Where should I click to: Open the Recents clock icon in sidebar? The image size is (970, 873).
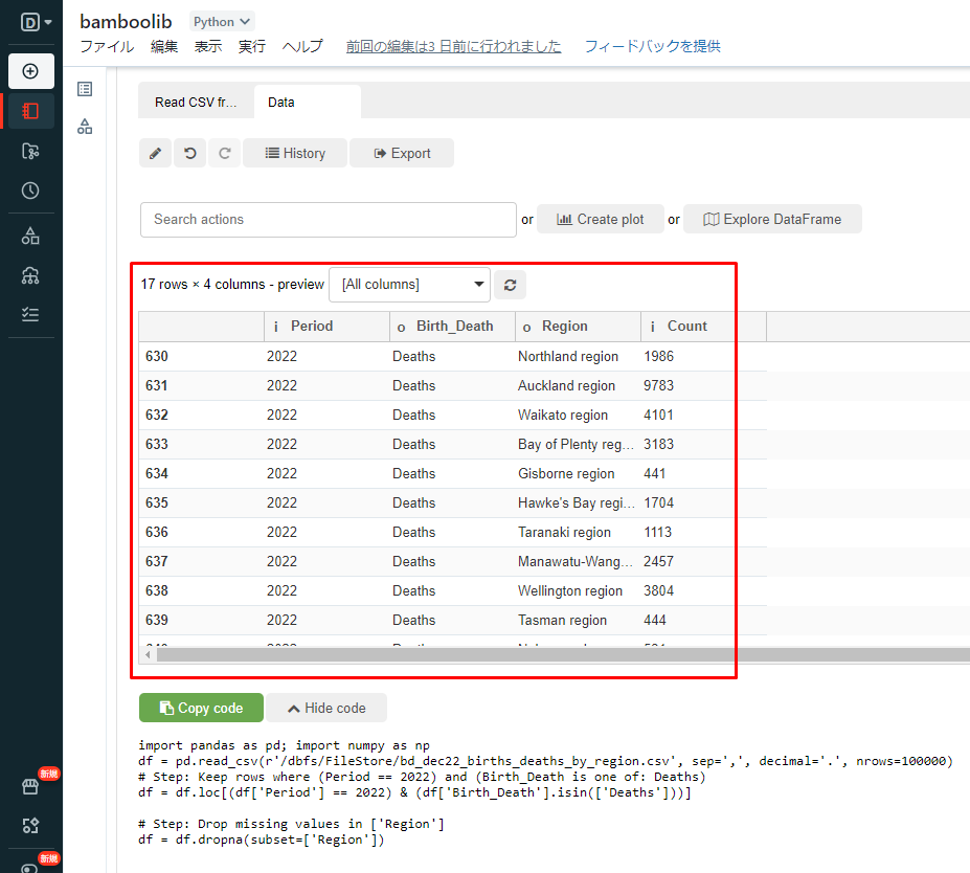click(x=30, y=190)
